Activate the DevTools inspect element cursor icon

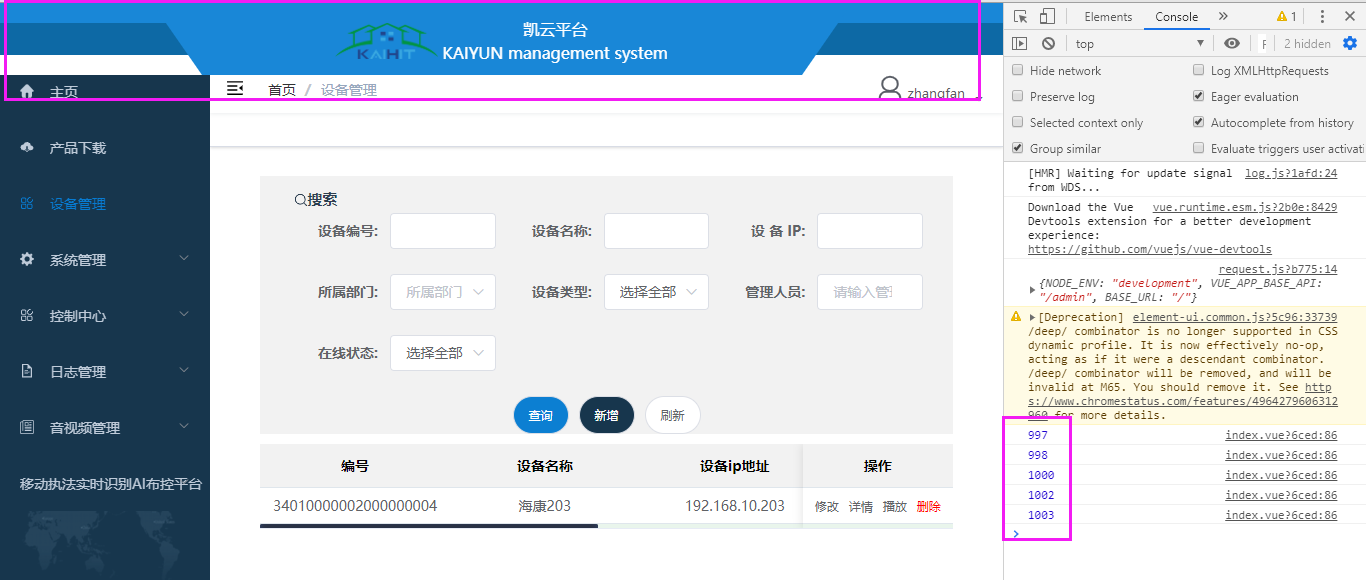point(1022,16)
